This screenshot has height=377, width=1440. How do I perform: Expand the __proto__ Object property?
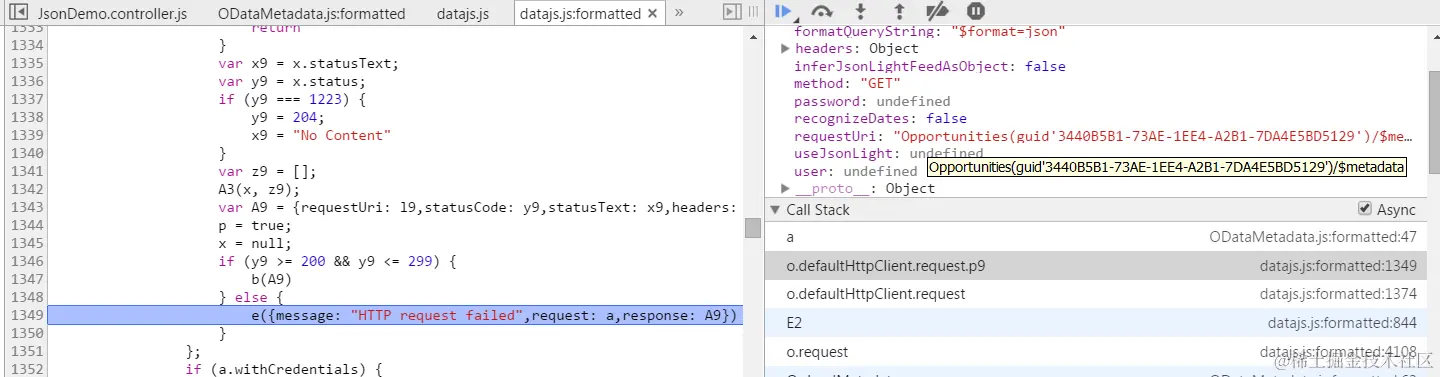click(786, 188)
